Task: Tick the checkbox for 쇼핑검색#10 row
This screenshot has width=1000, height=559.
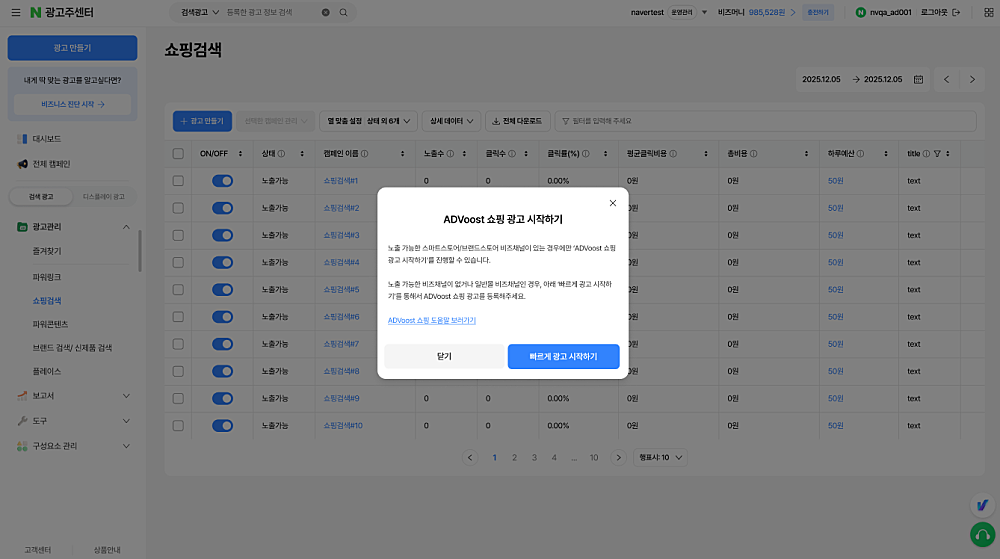Action: pyautogui.click(x=178, y=425)
